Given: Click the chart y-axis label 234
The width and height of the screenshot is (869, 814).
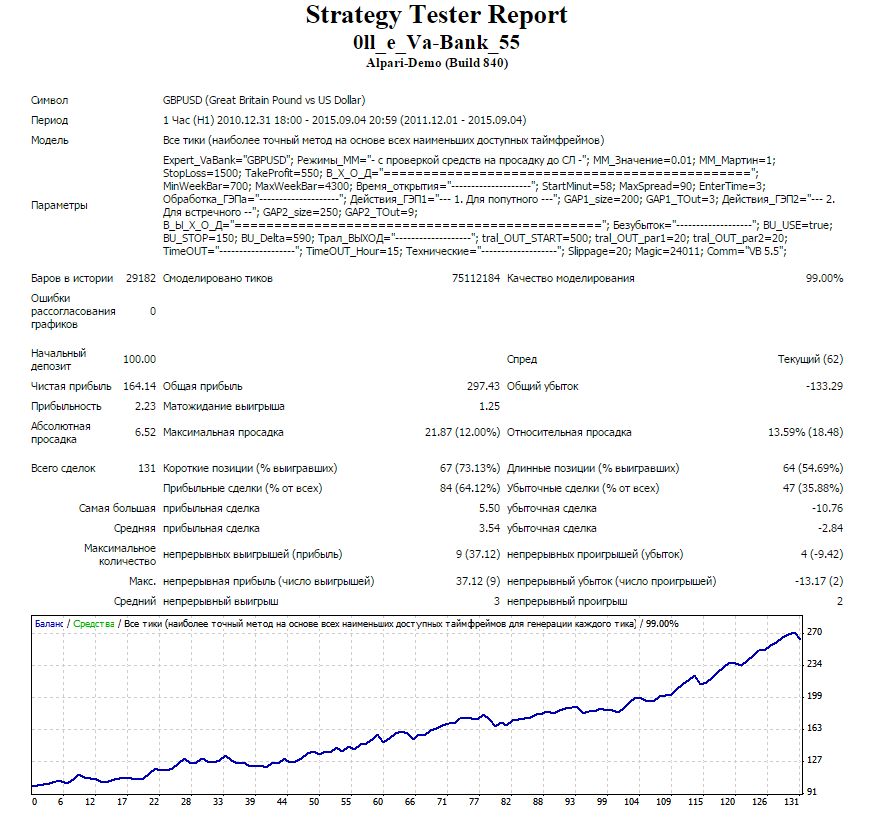Looking at the screenshot, I should click(814, 664).
